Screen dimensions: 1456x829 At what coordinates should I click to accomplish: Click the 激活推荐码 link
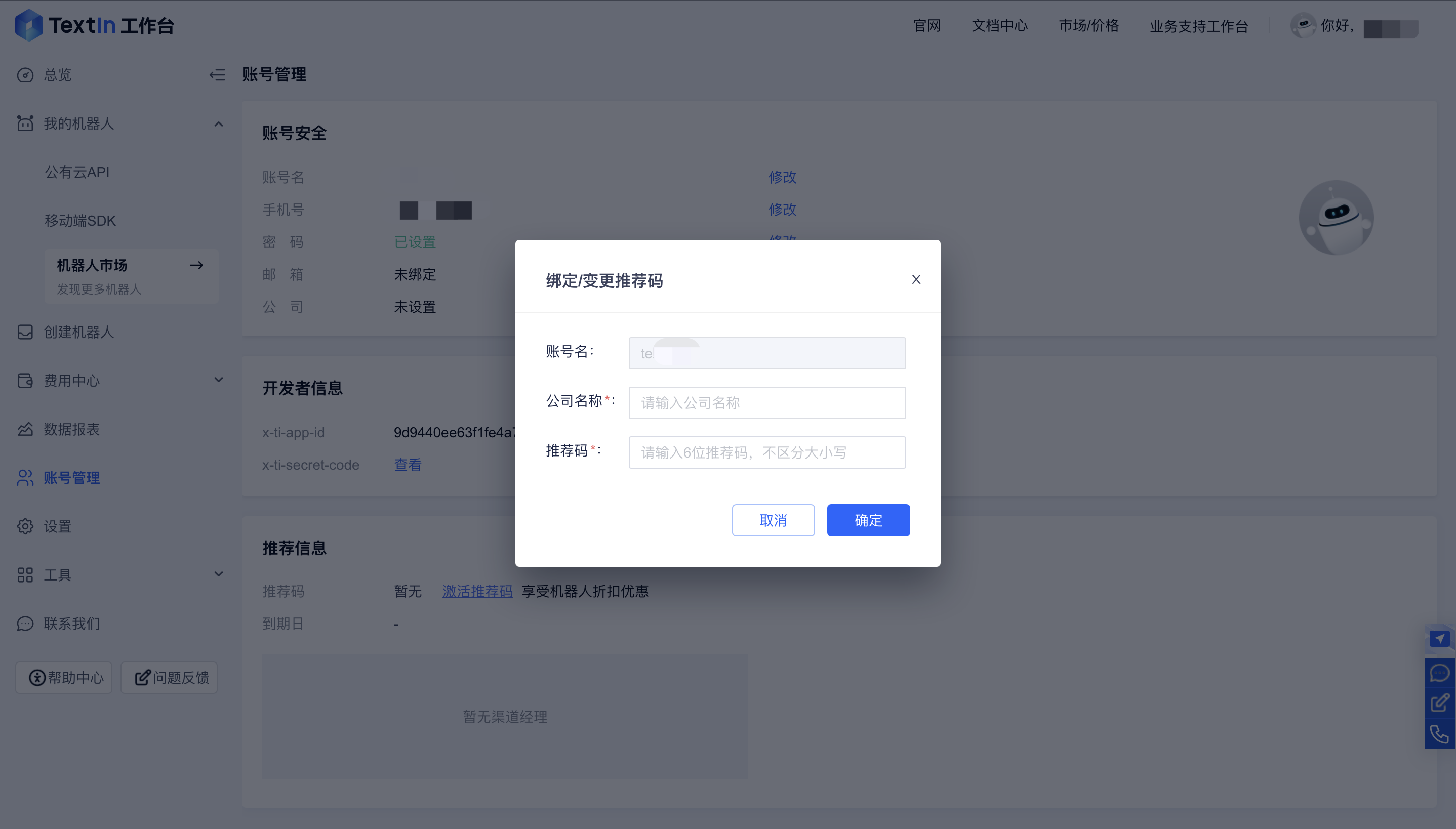coord(477,591)
